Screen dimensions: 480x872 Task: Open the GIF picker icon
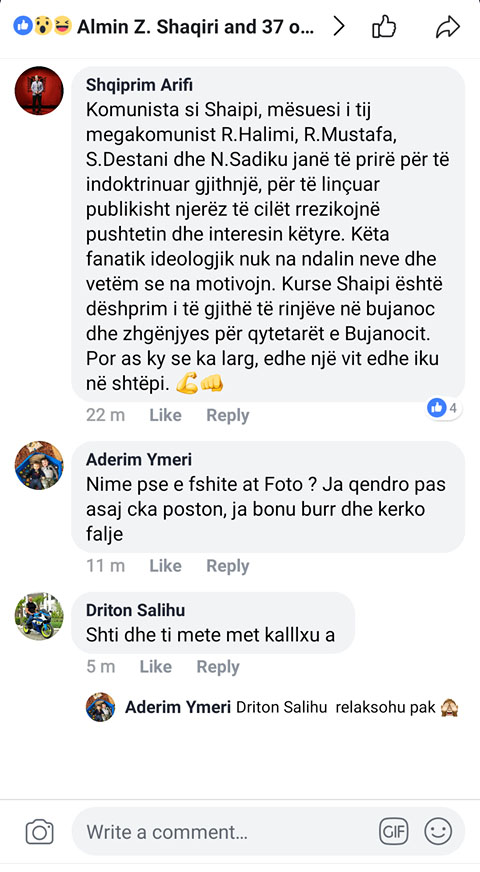point(394,832)
